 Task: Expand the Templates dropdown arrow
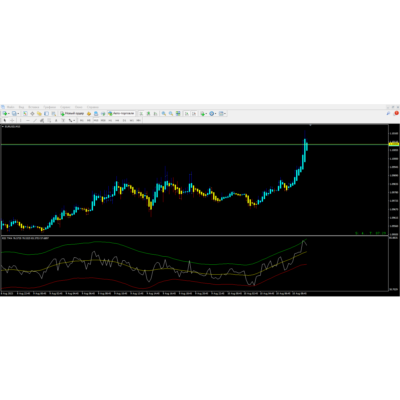pyautogui.click(x=225, y=114)
